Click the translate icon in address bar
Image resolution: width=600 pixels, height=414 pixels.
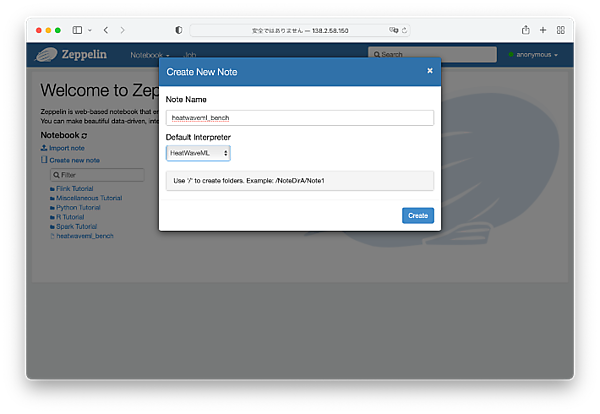point(393,30)
